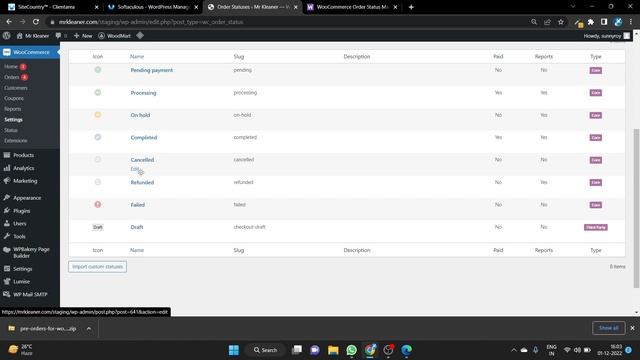Click Edit under the Cancelled status

tap(135, 169)
